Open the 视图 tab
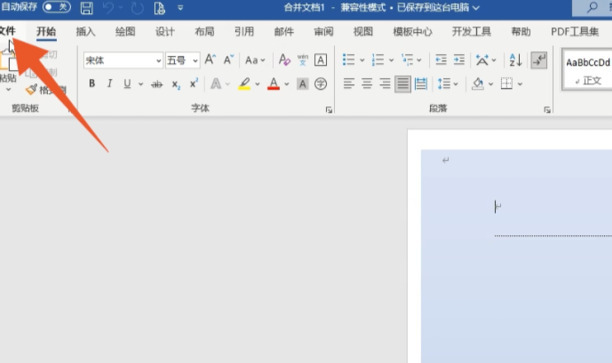The width and height of the screenshot is (612, 363). click(363, 31)
